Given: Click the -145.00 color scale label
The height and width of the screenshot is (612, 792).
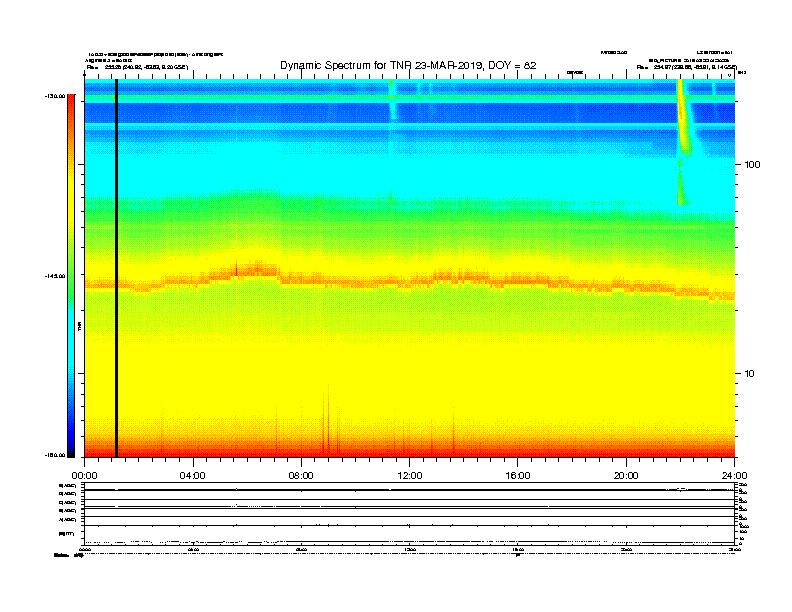Looking at the screenshot, I should coord(55,276).
